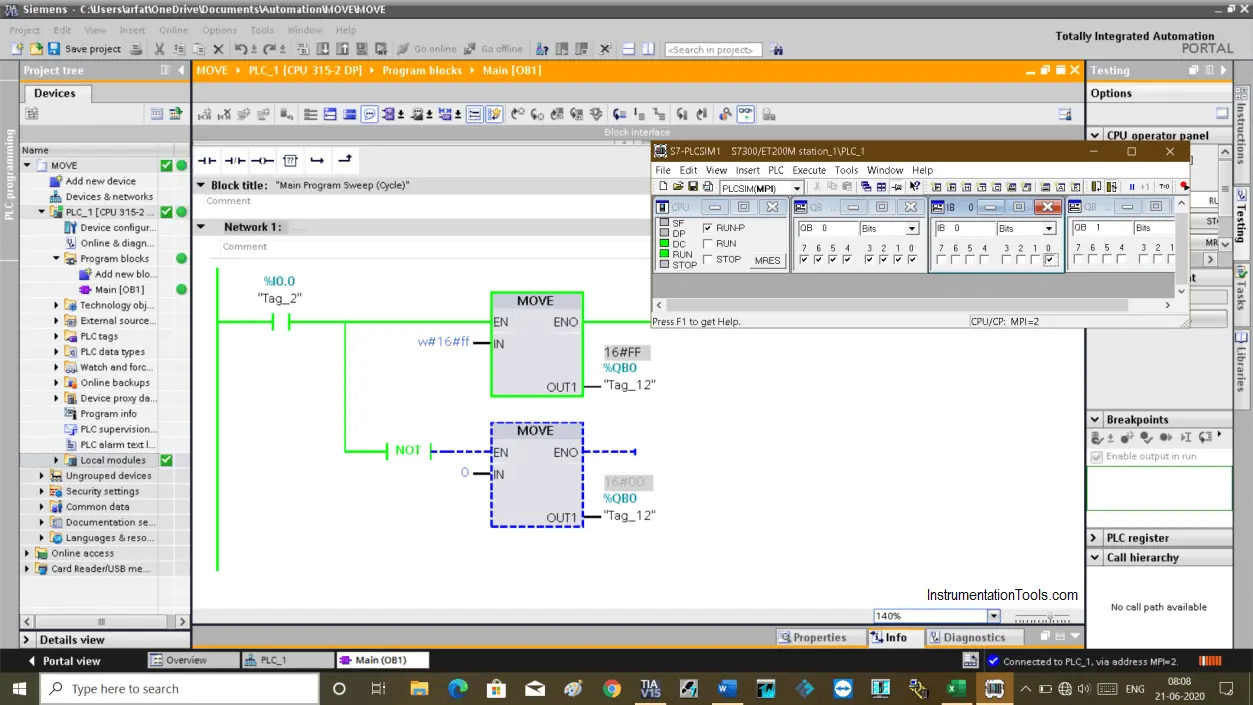Click the Search in project field
This screenshot has width=1253, height=705.
(x=714, y=49)
